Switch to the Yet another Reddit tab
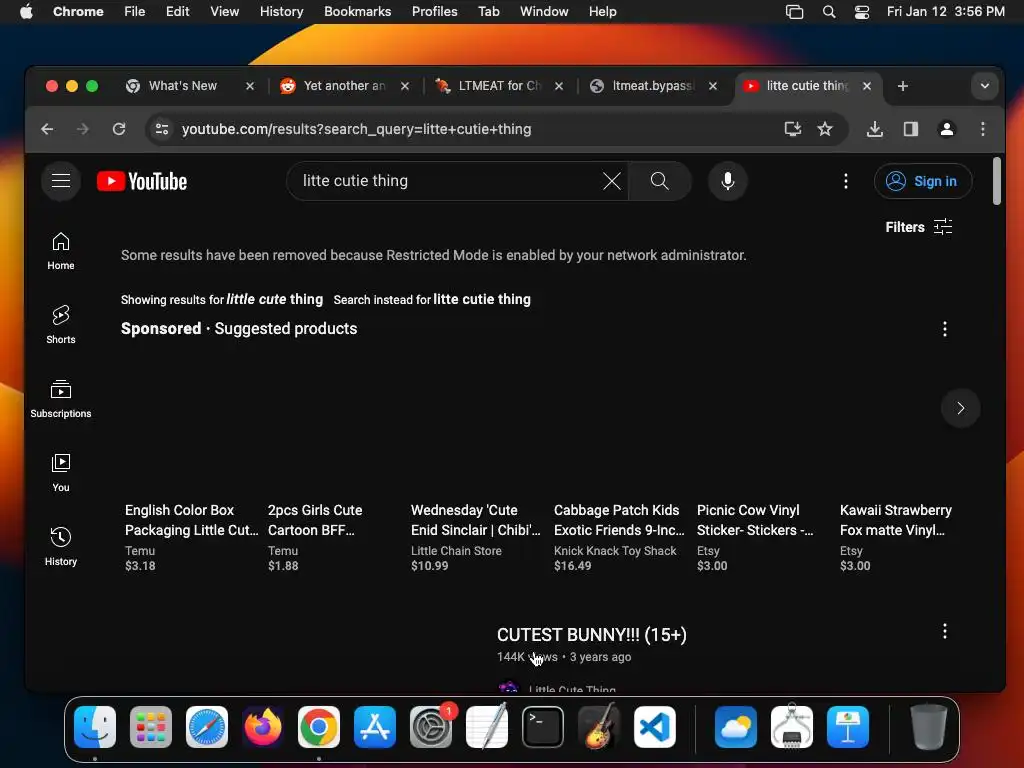Image resolution: width=1024 pixels, height=768 pixels. [x=344, y=86]
